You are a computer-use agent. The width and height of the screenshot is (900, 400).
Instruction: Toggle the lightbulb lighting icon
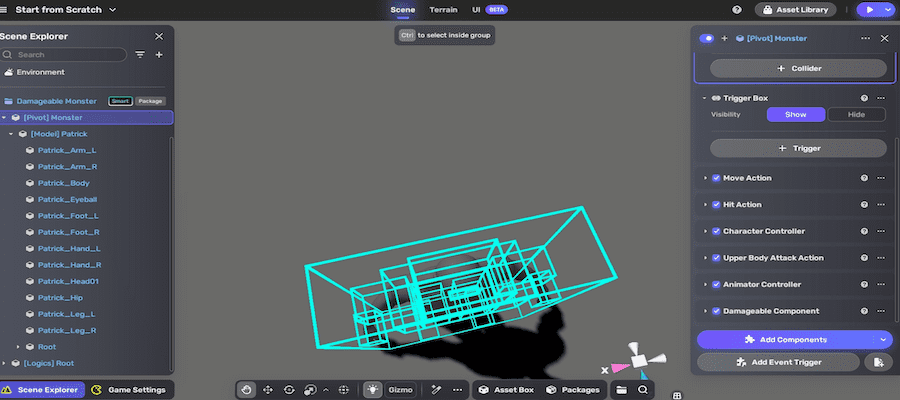[372, 390]
